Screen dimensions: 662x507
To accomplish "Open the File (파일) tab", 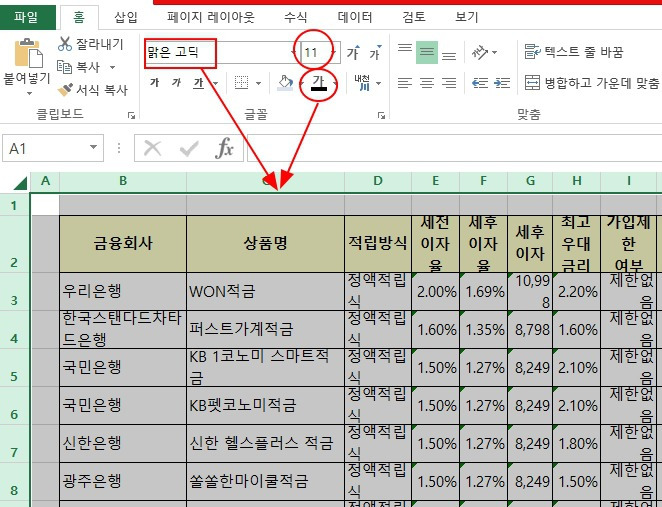I will point(27,17).
